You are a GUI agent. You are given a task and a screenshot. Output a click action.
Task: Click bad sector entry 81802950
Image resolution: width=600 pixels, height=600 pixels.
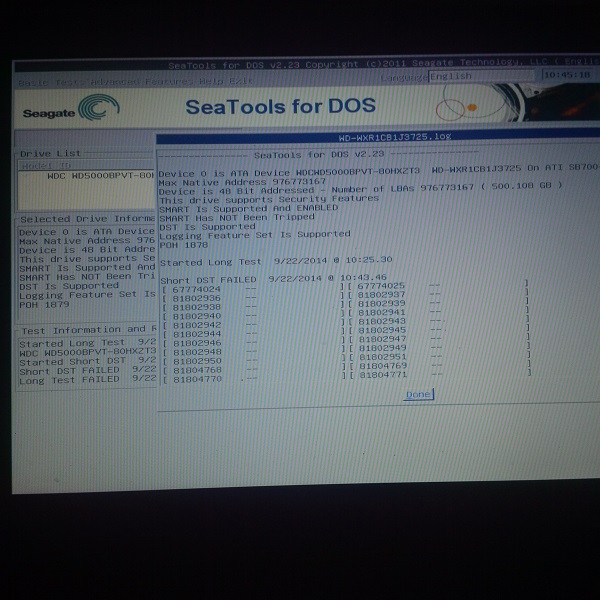pos(197,361)
